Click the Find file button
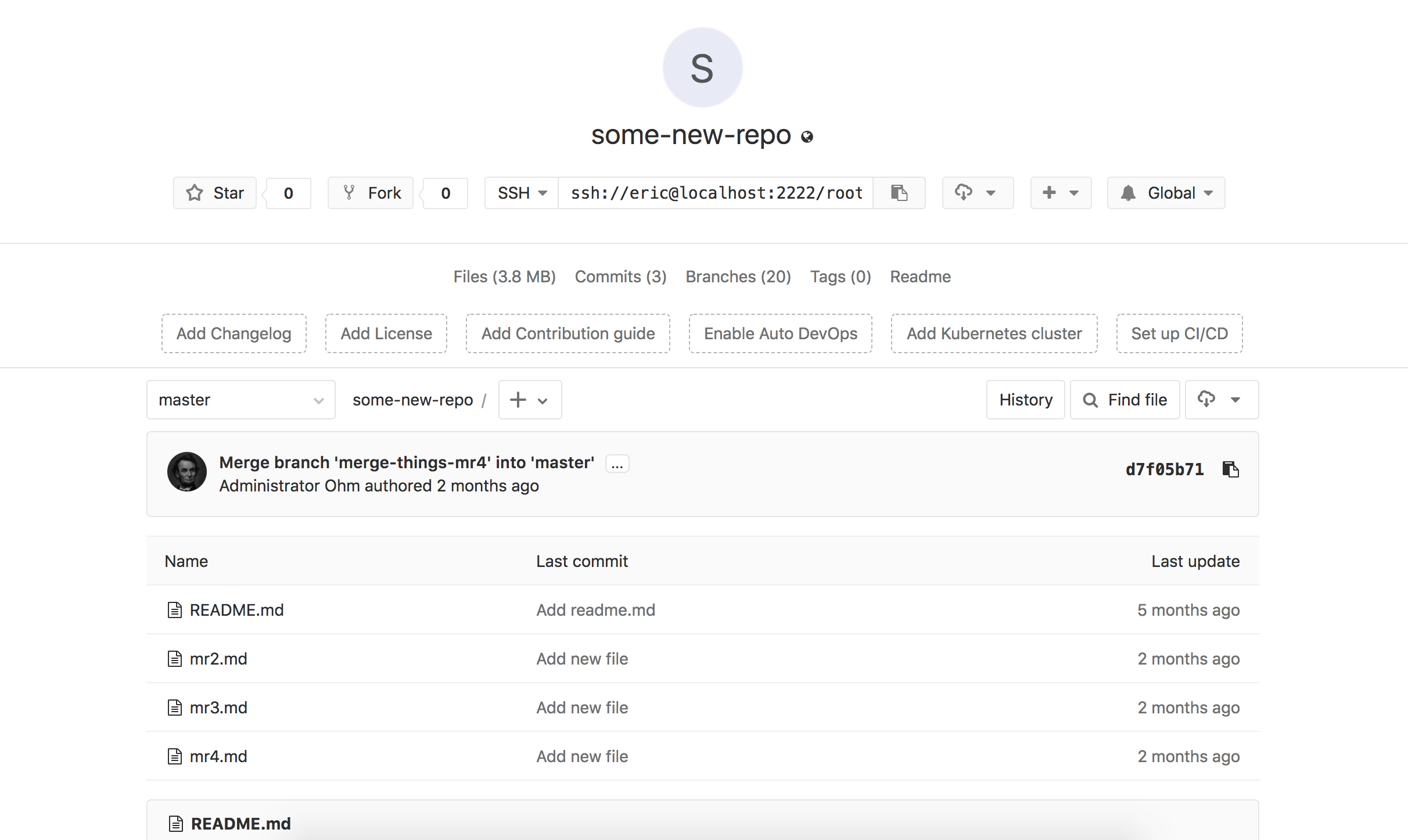The width and height of the screenshot is (1408, 840). (x=1125, y=400)
